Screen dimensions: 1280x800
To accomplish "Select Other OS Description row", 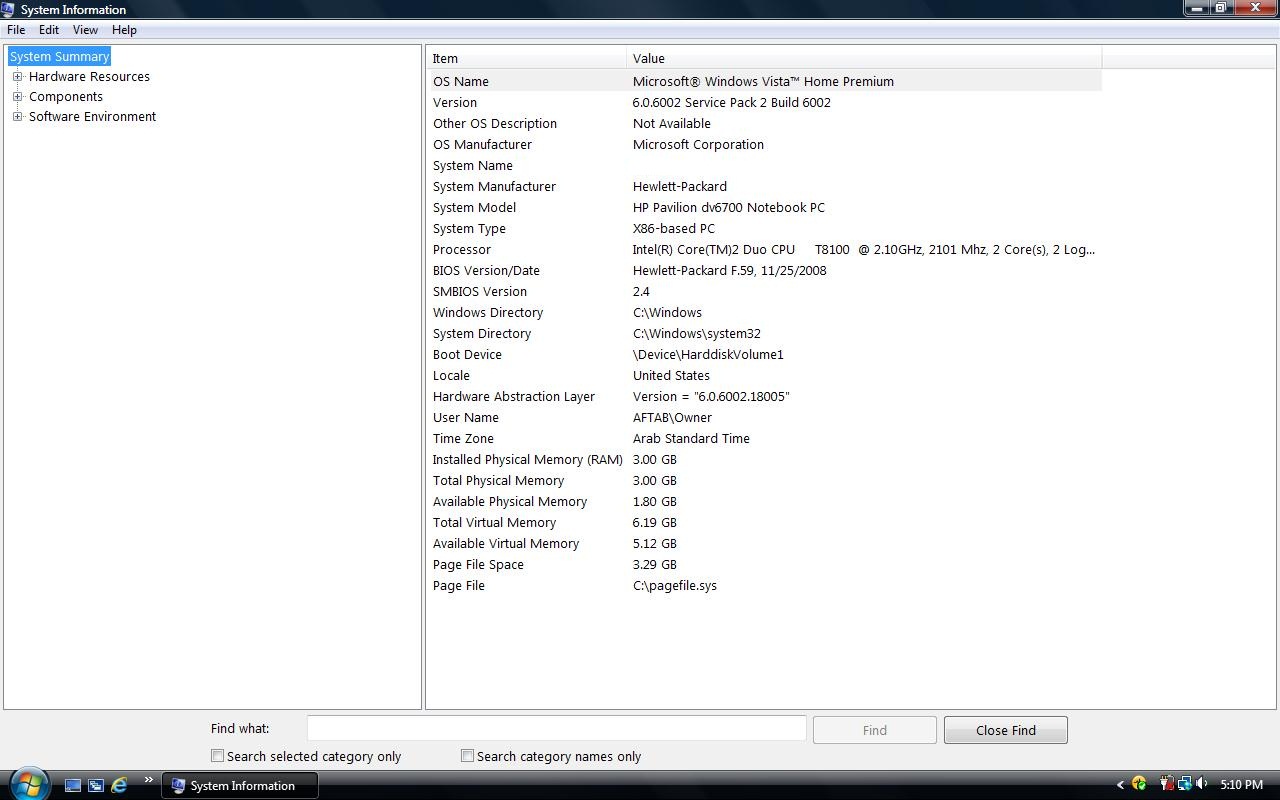I will point(765,123).
